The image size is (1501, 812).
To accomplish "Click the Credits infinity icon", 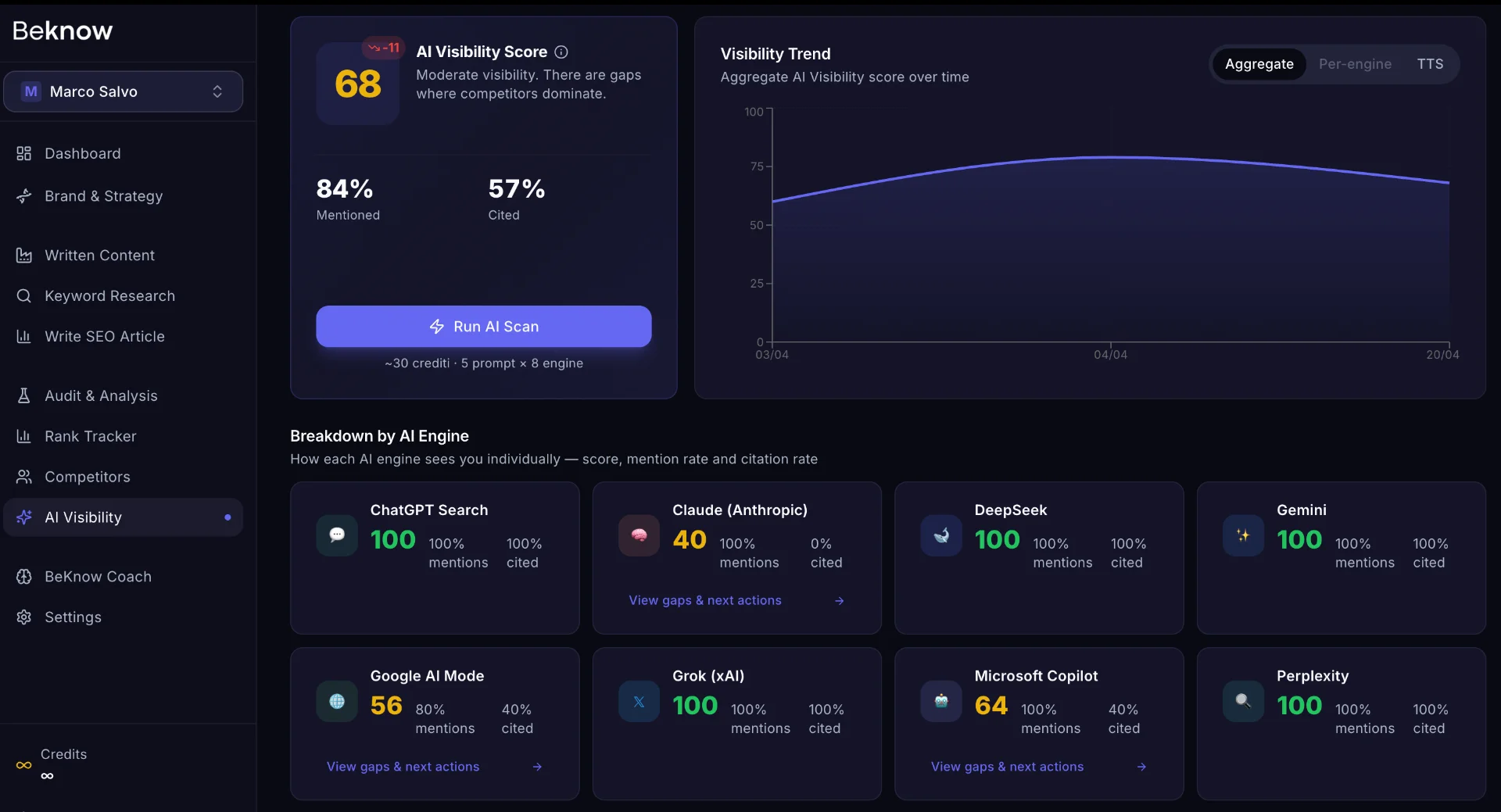I will coord(24,765).
